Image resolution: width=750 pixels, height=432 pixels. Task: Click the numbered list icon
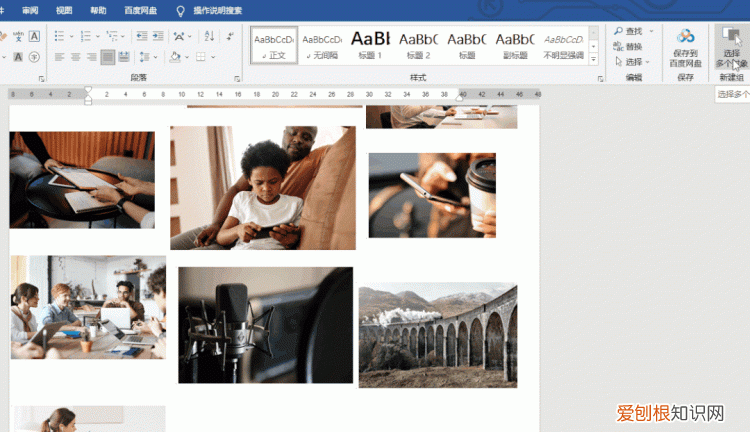click(85, 36)
